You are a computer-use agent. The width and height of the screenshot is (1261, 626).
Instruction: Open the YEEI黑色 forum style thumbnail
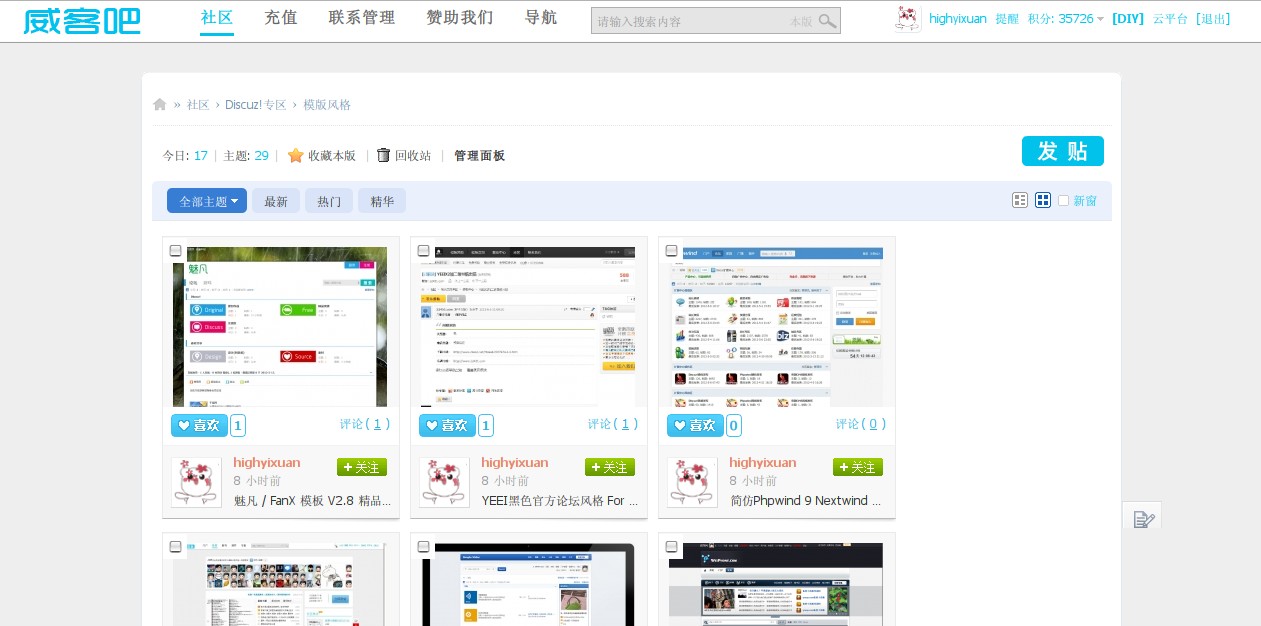tap(528, 326)
